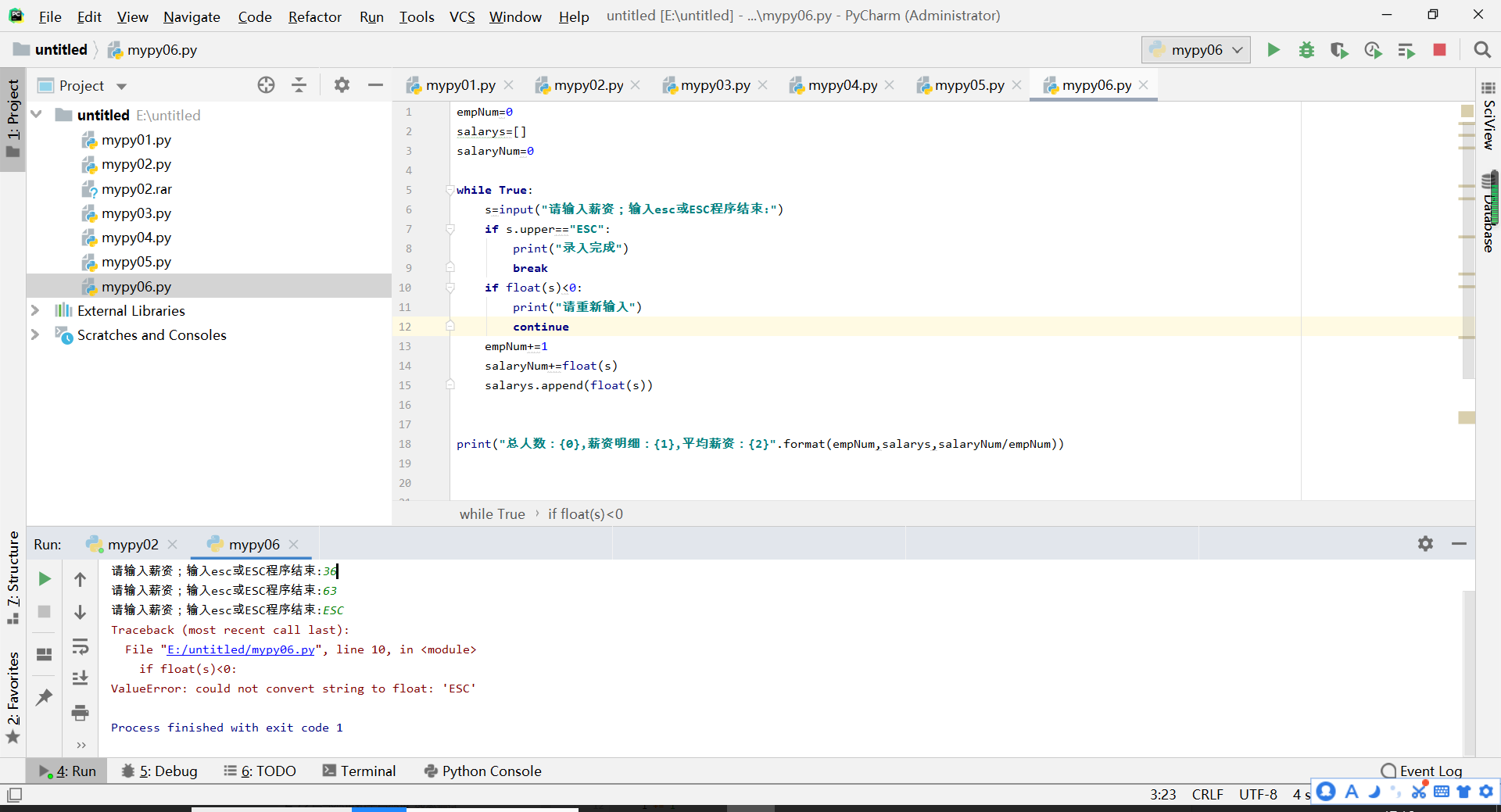1501x812 pixels.
Task: Click the IME moon mode icon
Action: pyautogui.click(x=1374, y=792)
